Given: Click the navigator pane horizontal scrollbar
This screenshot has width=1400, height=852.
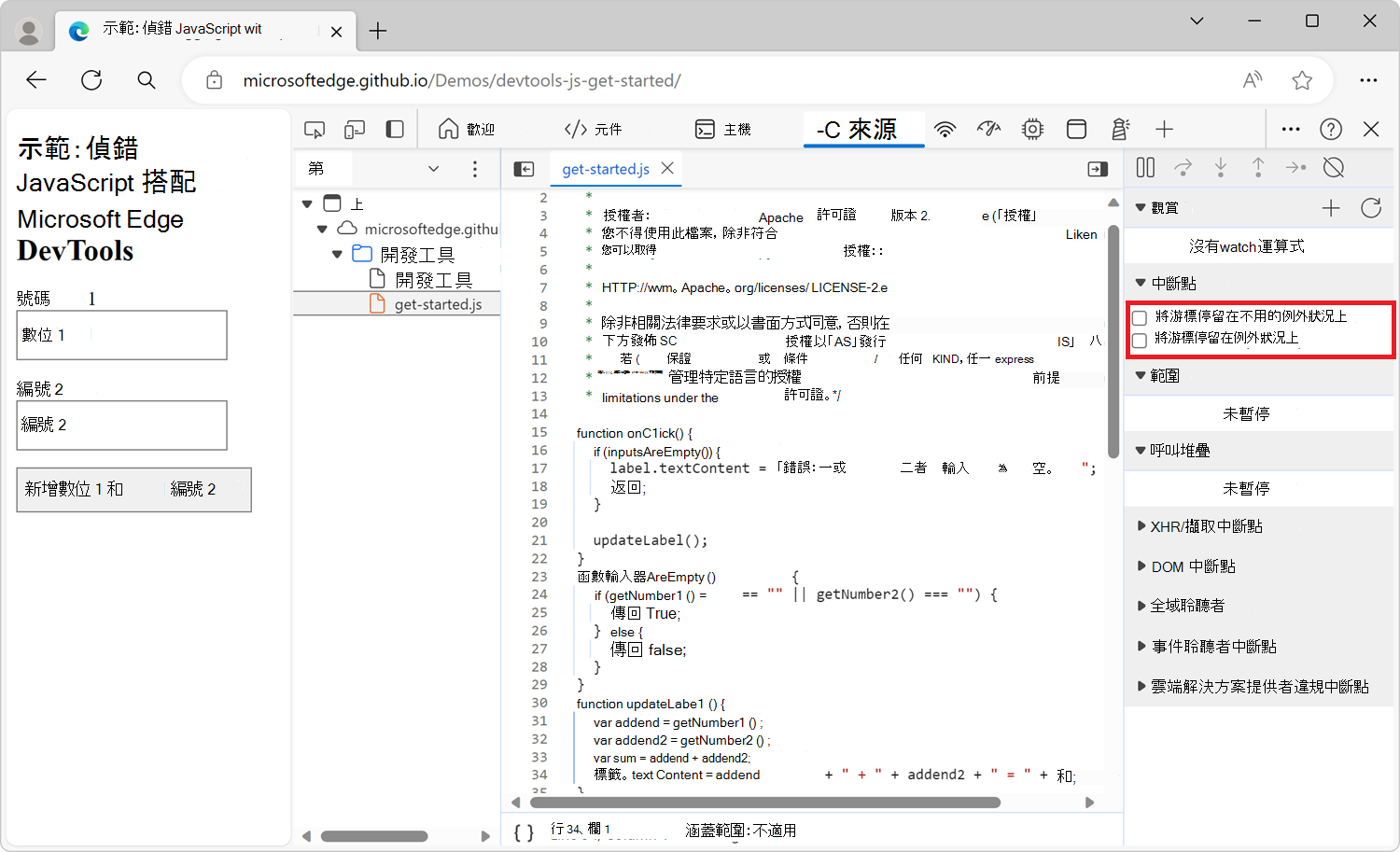Looking at the screenshot, I should click(x=374, y=836).
